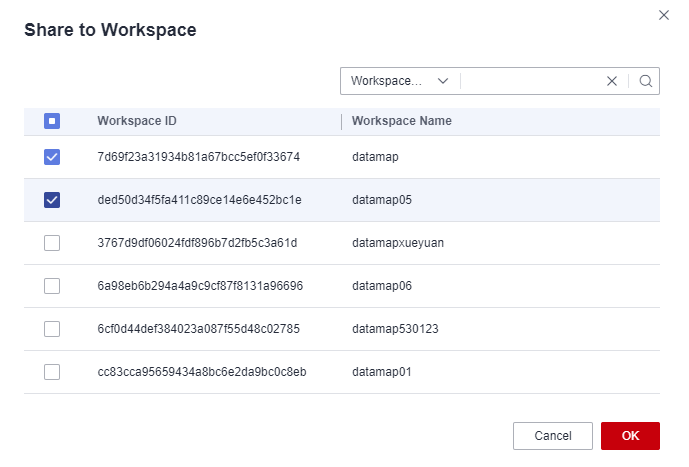Screen dimensions: 689x467
Task: Toggle the select-all header checkbox
Action: coord(52,121)
